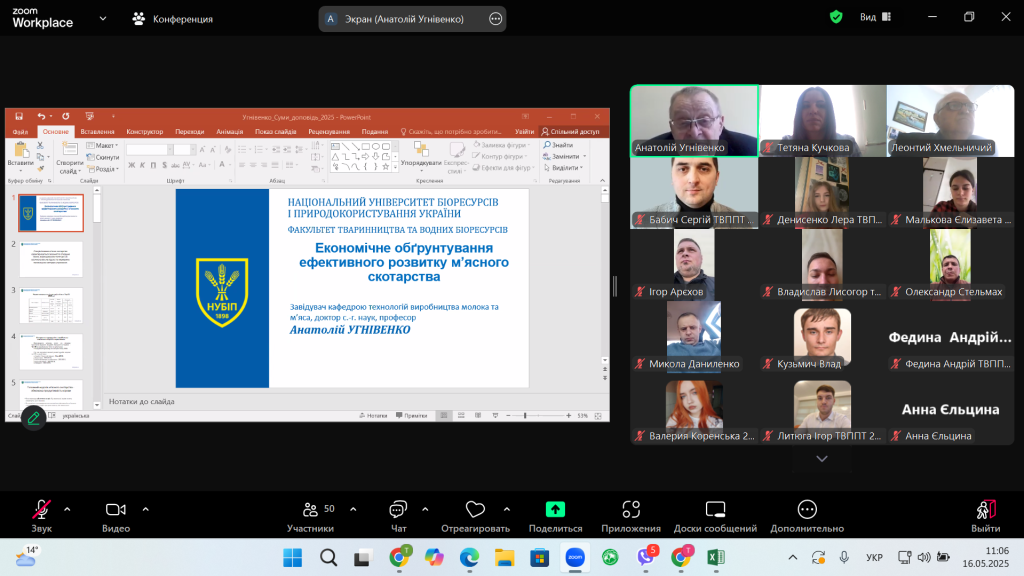Click the green Поделиться share screen button

tap(555, 510)
